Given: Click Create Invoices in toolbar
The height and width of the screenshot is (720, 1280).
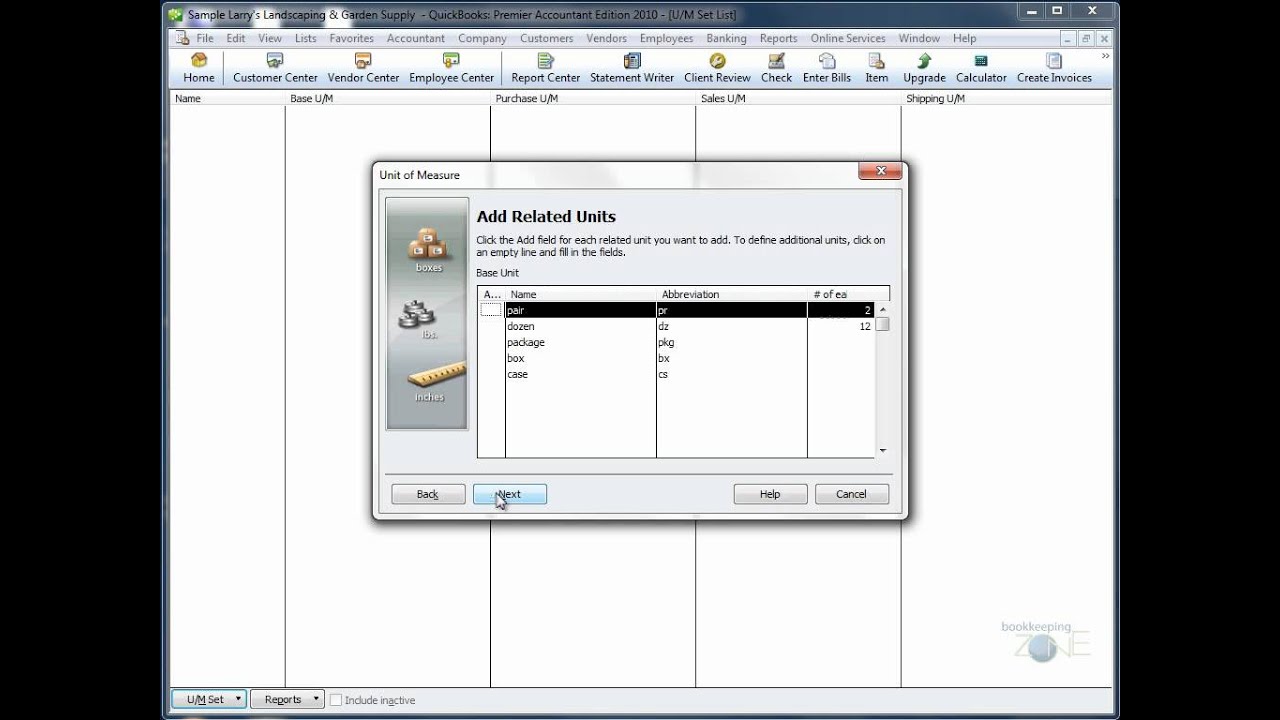Looking at the screenshot, I should 1054,69.
